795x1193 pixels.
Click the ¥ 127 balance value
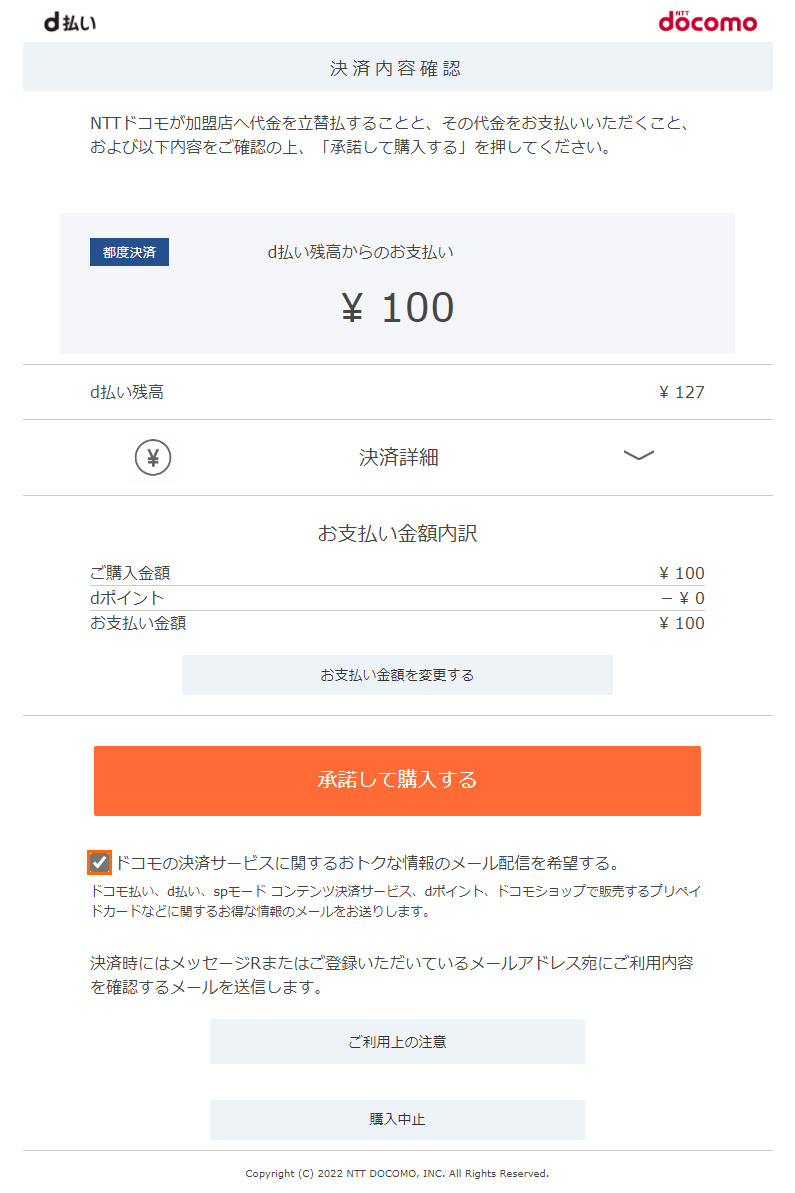point(682,392)
